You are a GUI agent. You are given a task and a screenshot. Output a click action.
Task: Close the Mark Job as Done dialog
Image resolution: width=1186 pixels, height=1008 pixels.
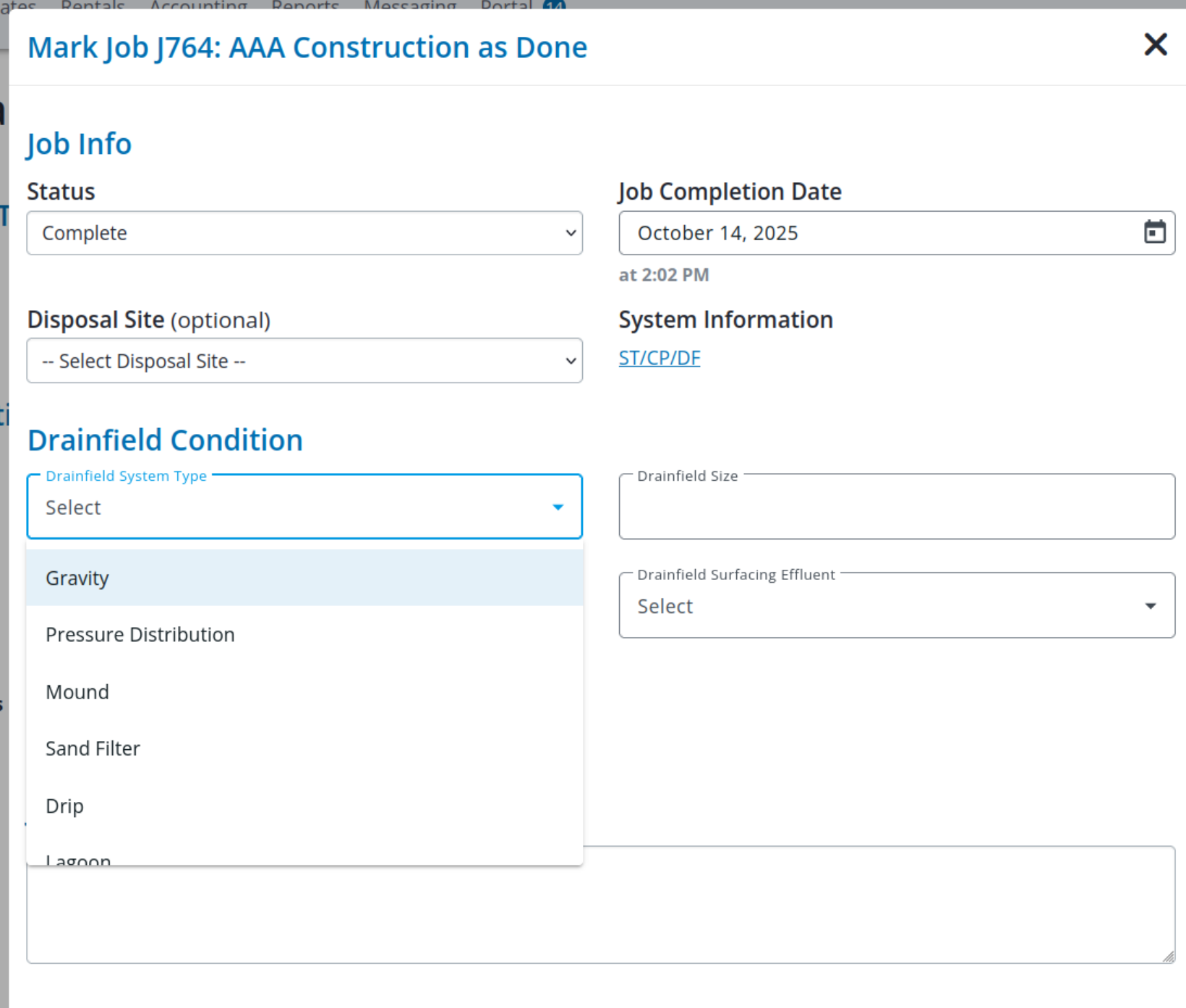[1156, 45]
